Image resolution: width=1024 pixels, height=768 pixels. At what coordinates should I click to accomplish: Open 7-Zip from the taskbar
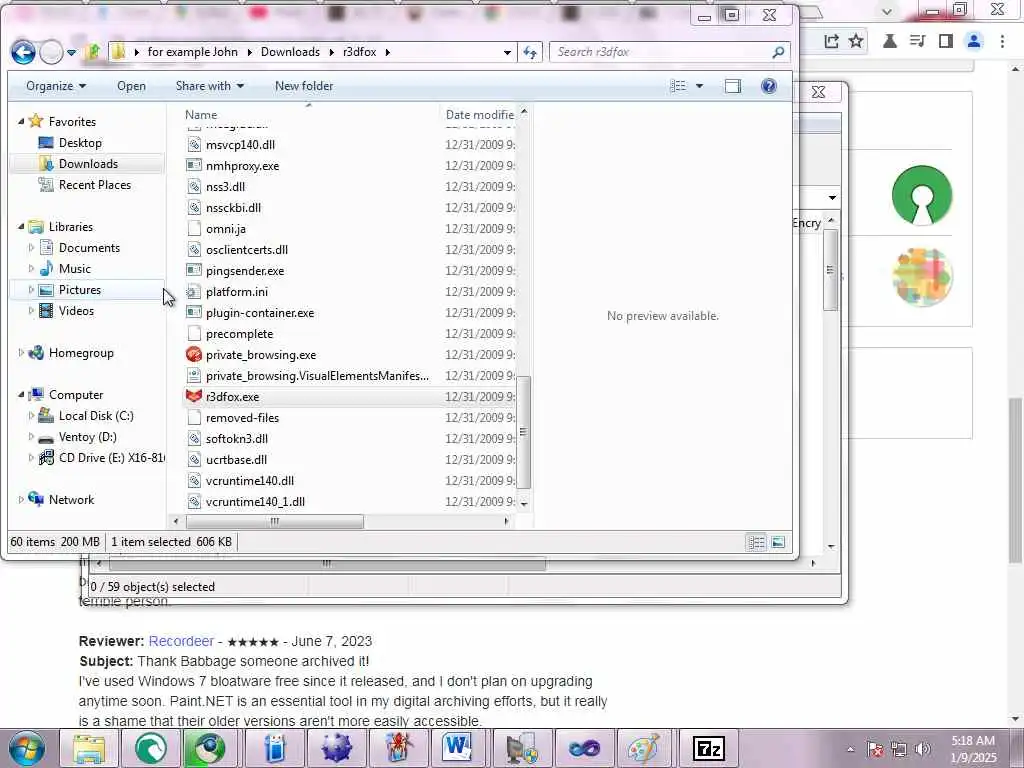point(709,748)
